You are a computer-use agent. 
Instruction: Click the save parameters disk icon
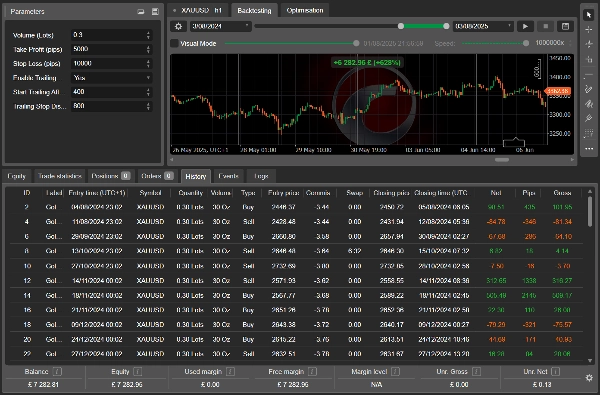pos(155,11)
